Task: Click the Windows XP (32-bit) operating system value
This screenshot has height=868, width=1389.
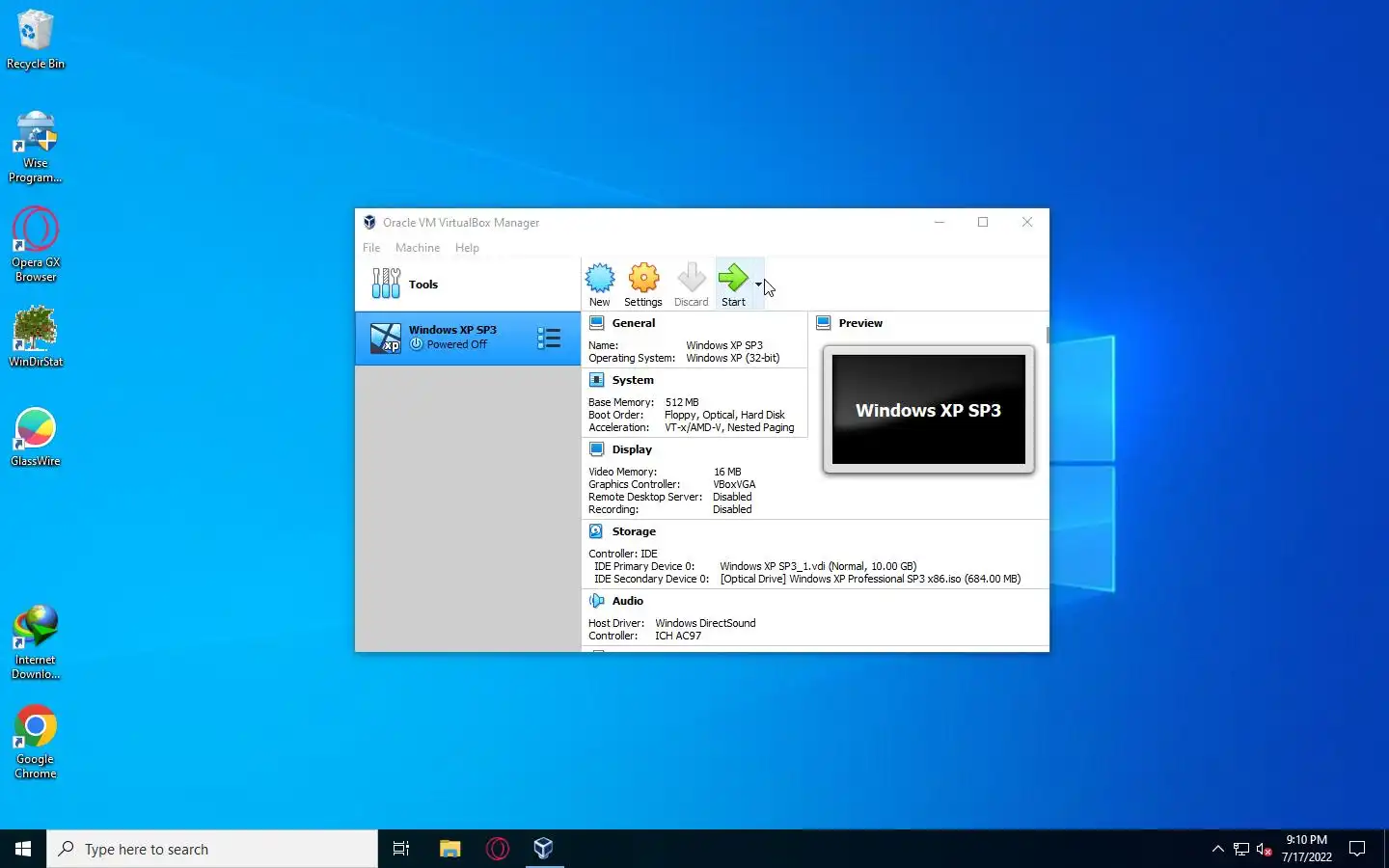Action: (733, 358)
